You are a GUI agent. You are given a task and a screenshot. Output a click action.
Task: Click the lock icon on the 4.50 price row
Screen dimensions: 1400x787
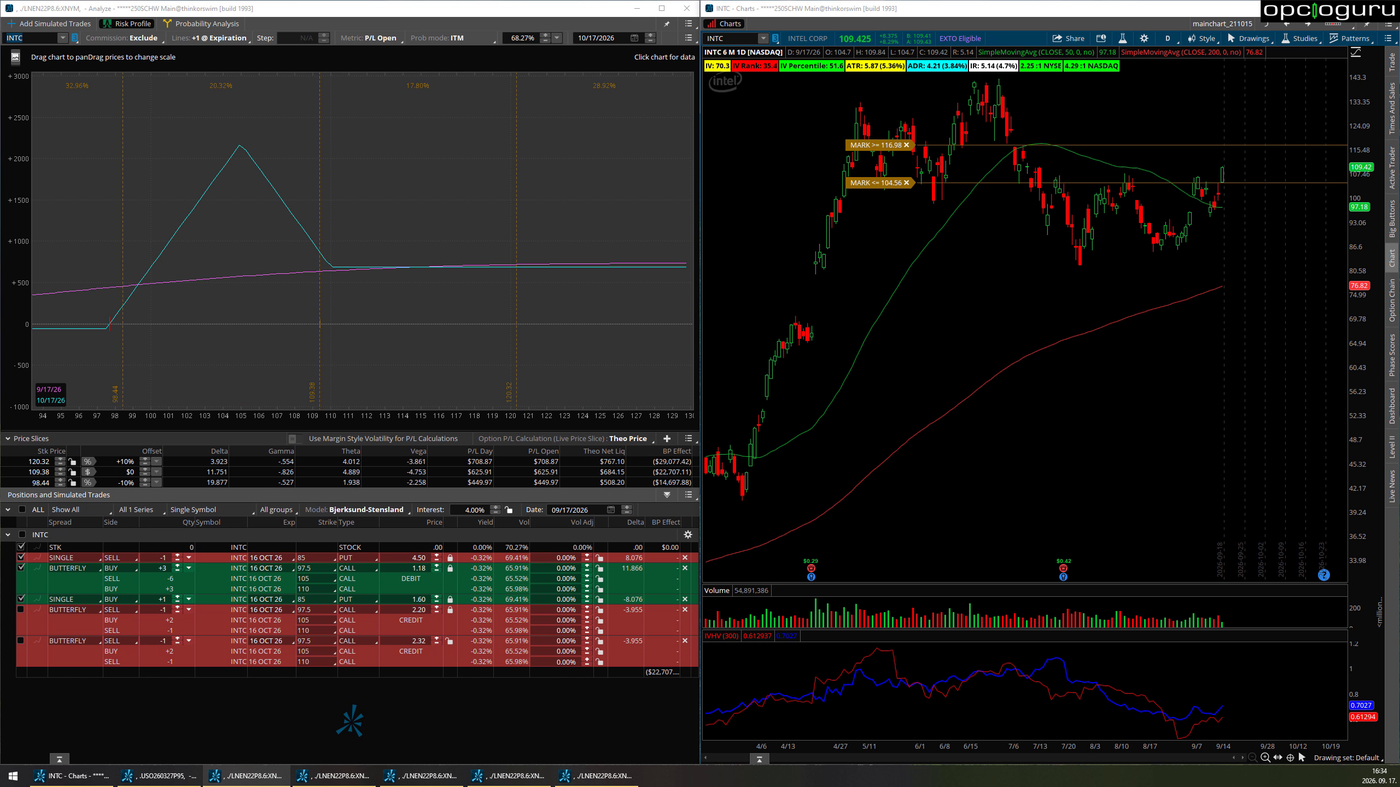pyautogui.click(x=450, y=558)
